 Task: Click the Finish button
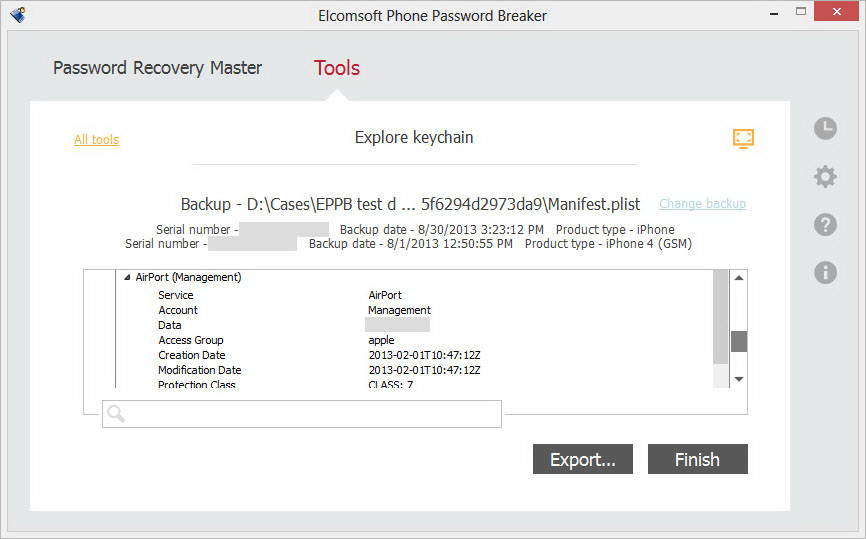[698, 459]
